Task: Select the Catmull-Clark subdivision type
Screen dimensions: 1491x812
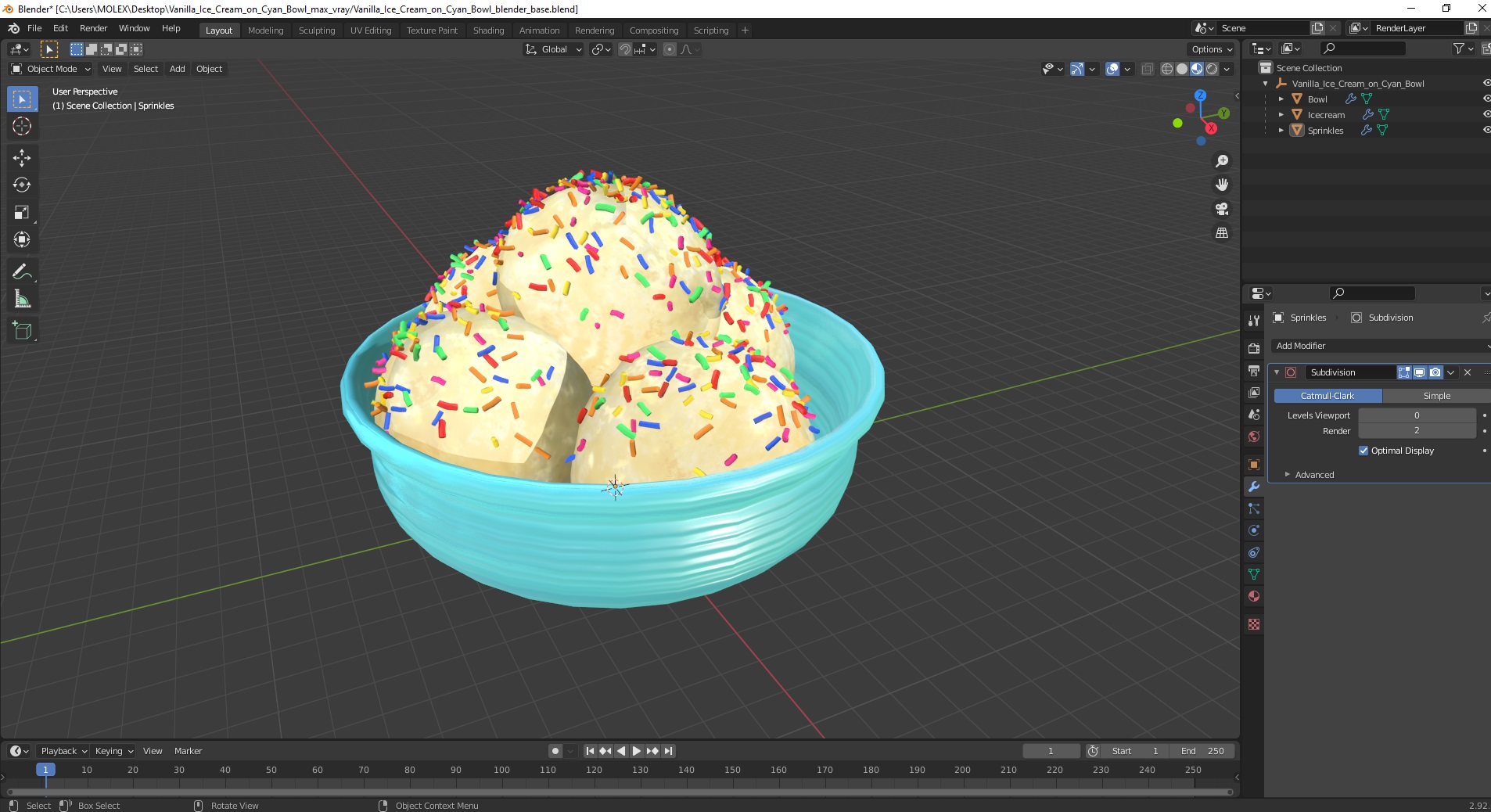Action: (1328, 396)
